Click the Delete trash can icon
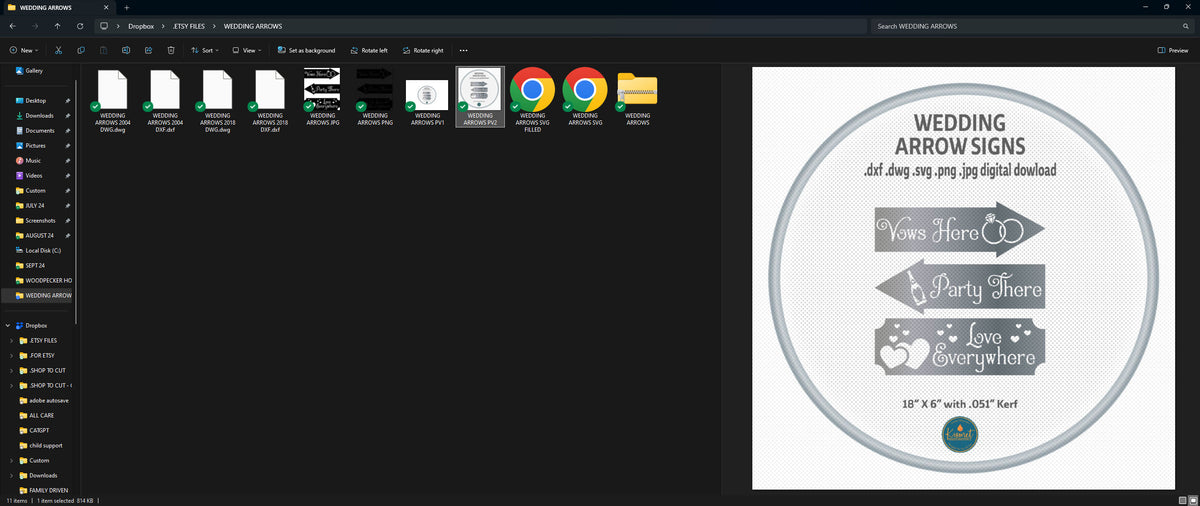 (x=171, y=50)
